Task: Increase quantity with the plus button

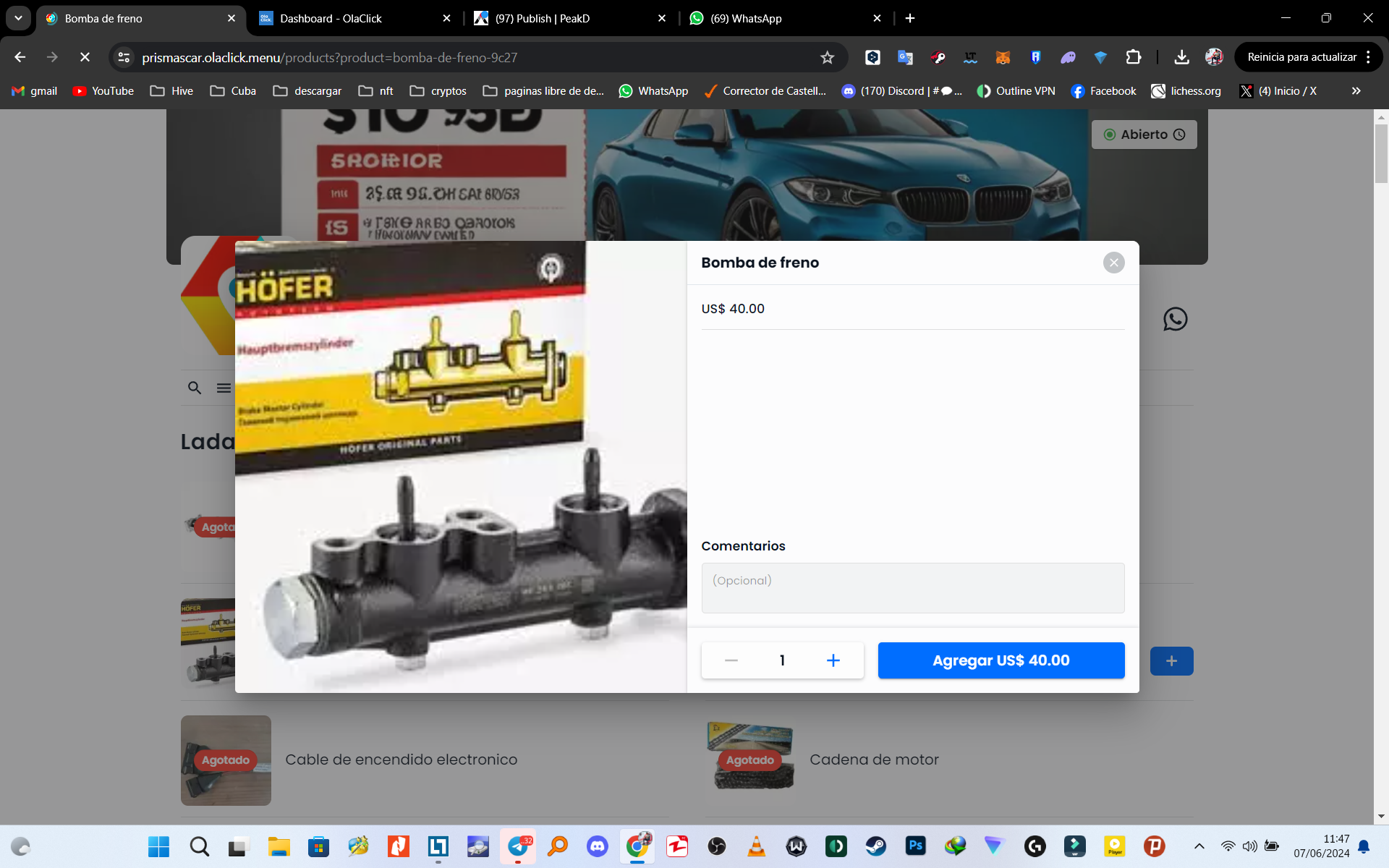Action: [833, 660]
